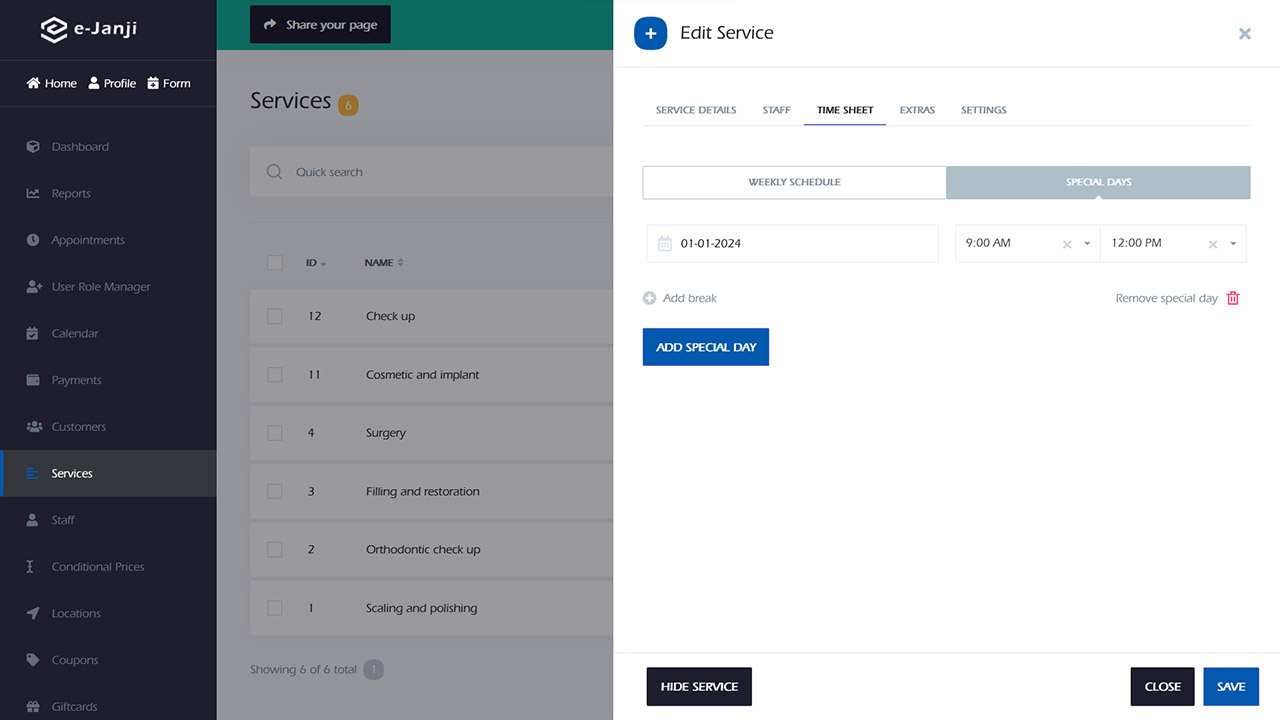
Task: Go to Reports in sidebar
Action: pyautogui.click(x=108, y=193)
